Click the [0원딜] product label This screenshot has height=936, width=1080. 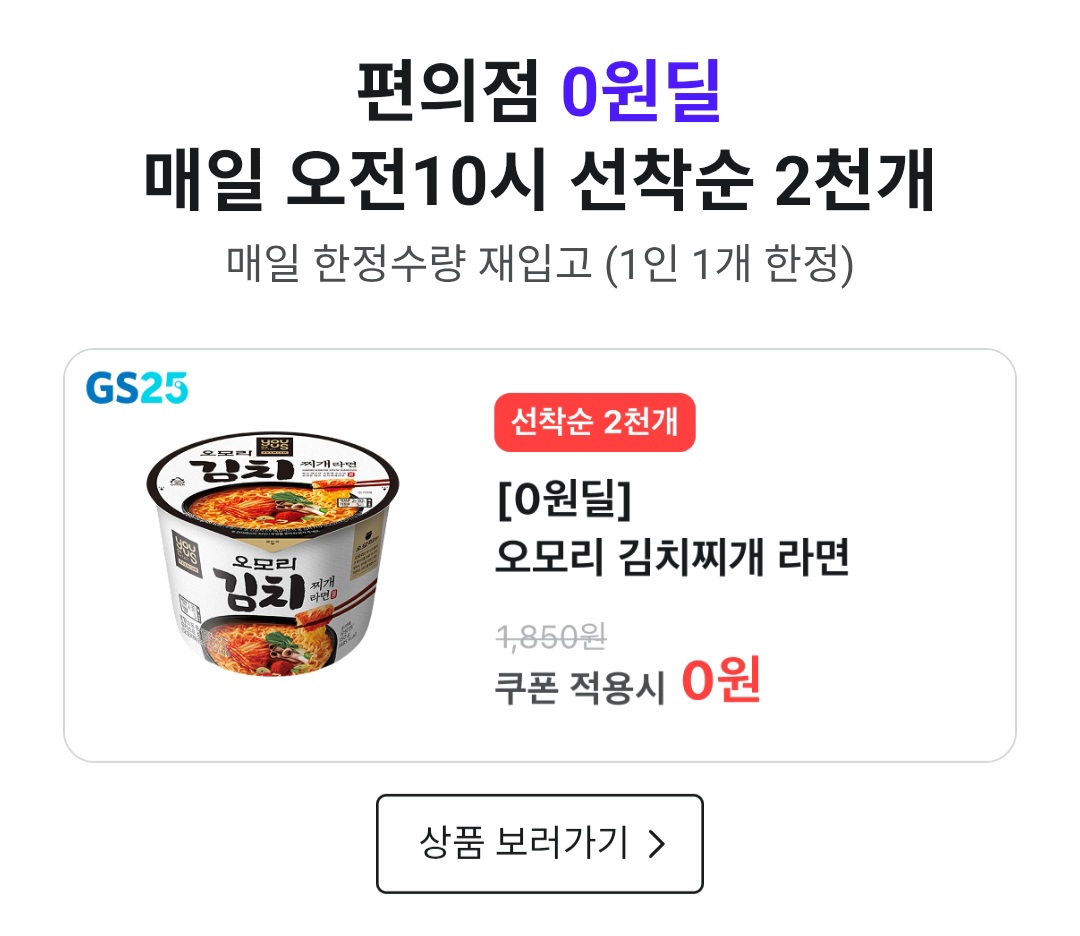[x=564, y=499]
